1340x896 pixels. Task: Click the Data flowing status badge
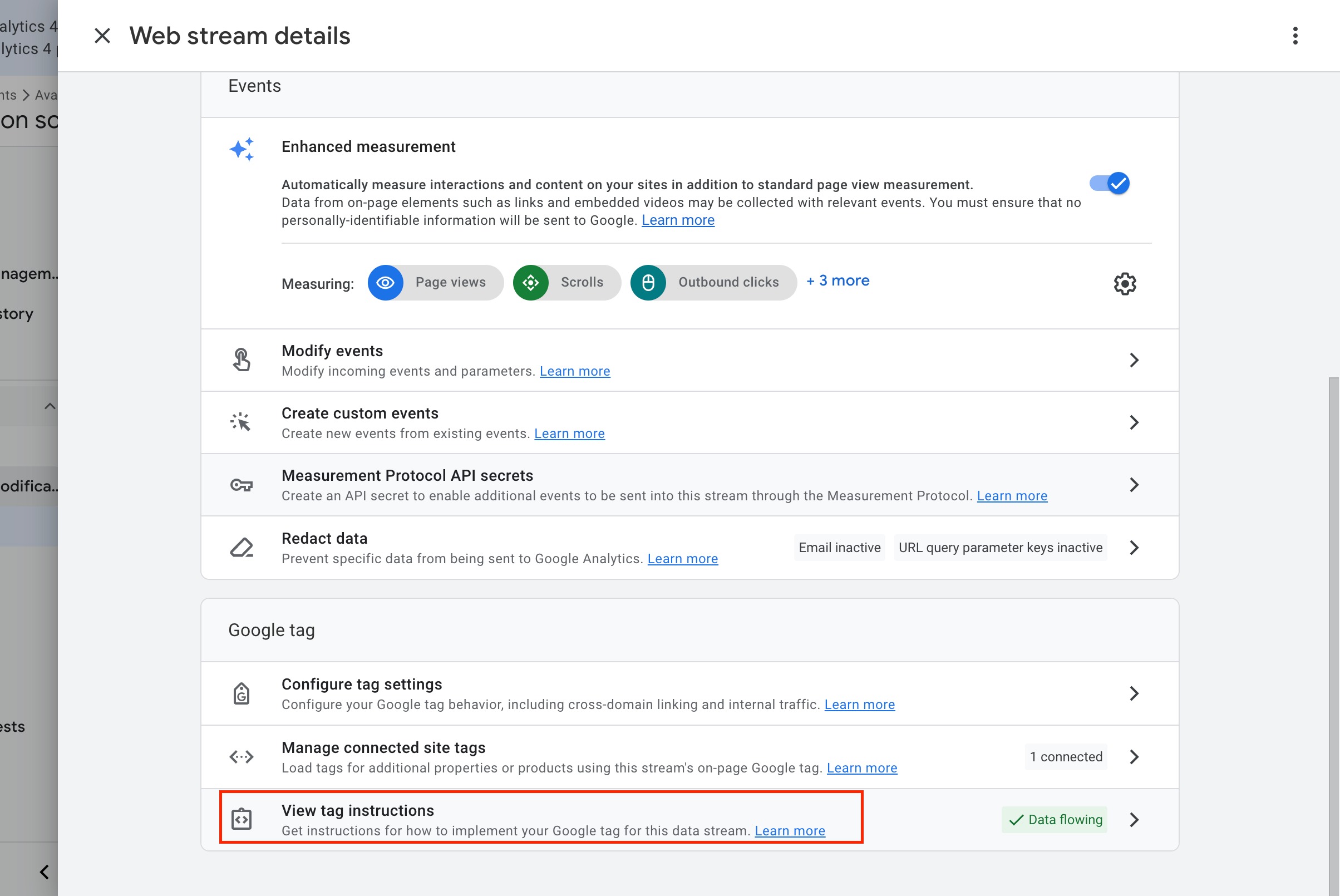click(1055, 819)
